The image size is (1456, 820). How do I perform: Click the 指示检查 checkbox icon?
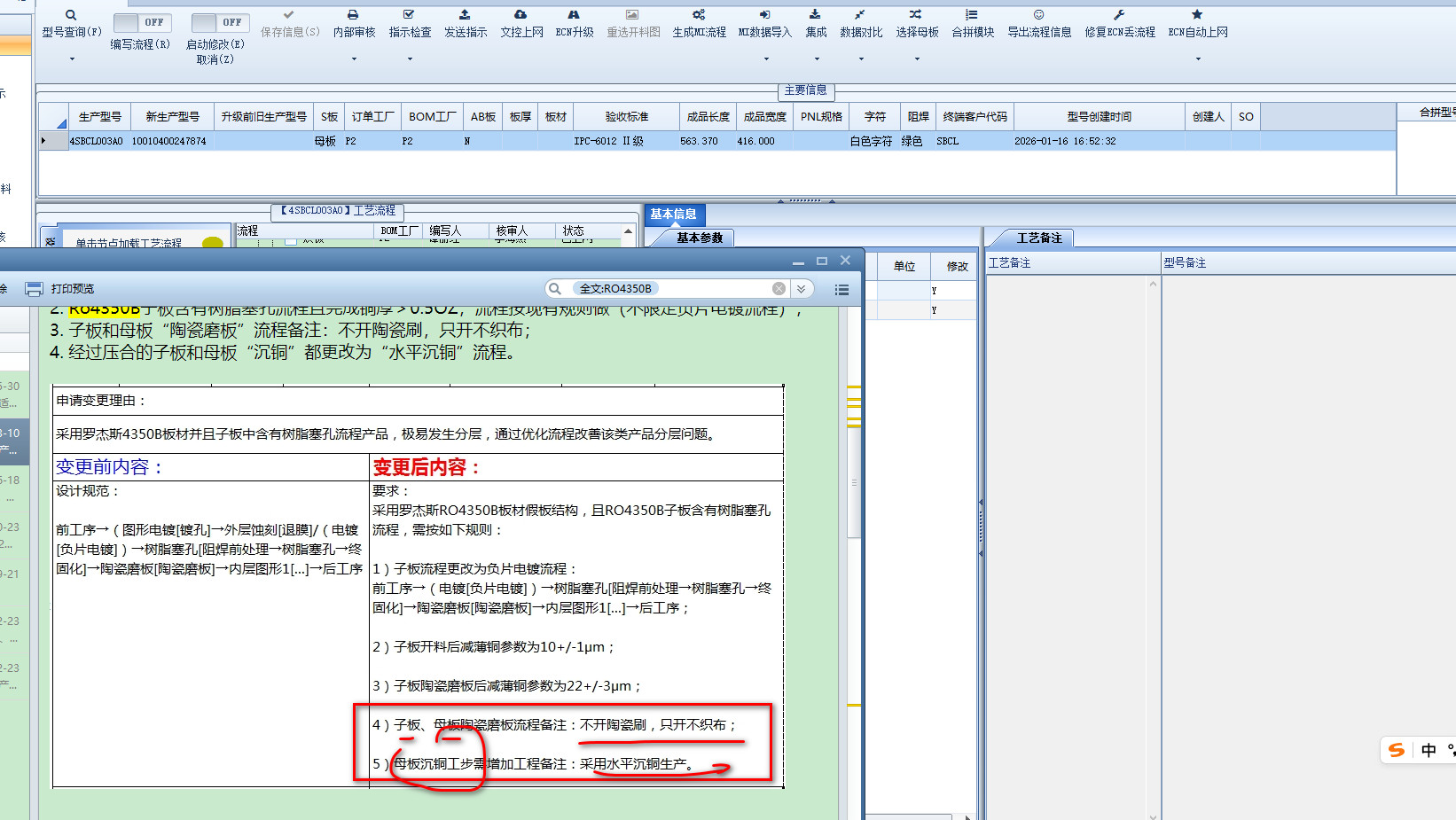point(409,15)
